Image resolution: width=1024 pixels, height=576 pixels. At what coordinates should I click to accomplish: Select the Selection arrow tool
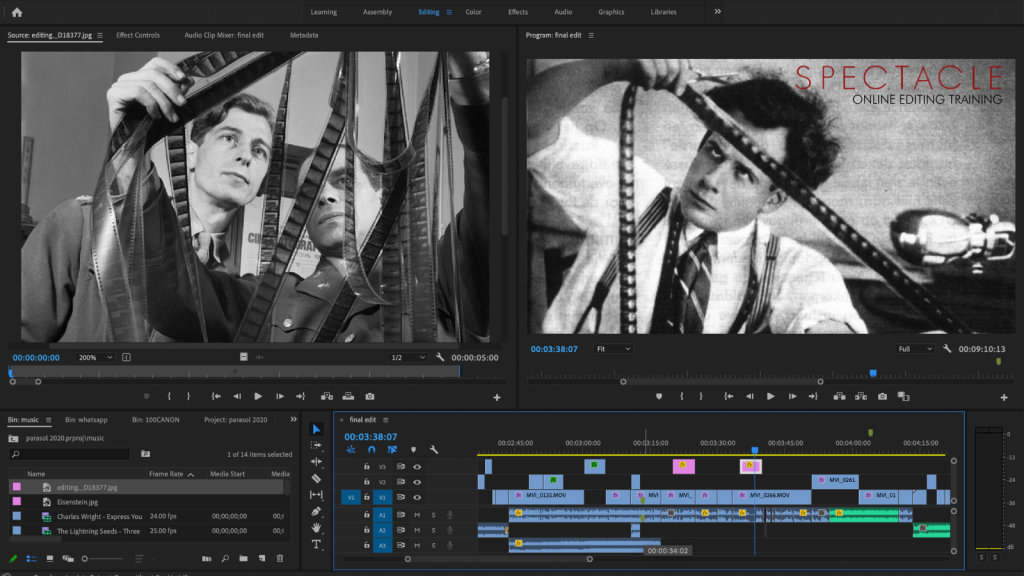316,429
